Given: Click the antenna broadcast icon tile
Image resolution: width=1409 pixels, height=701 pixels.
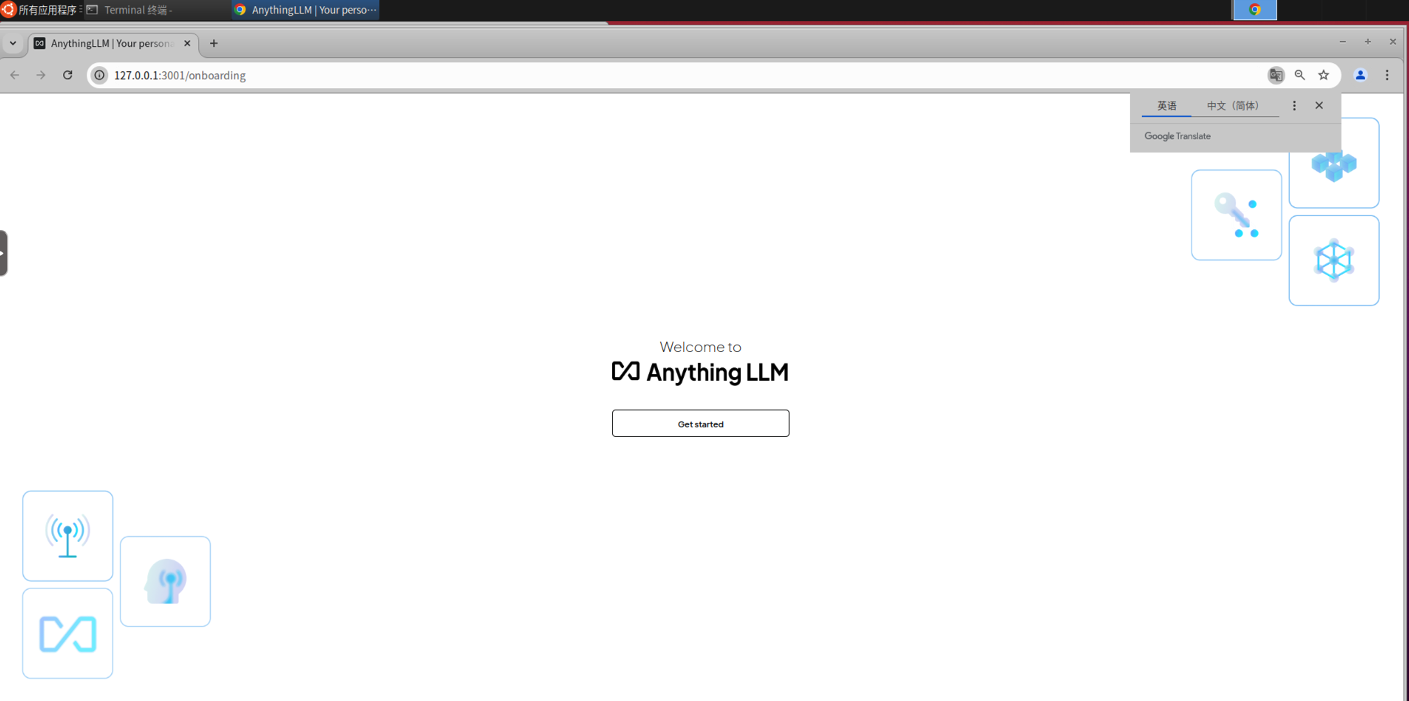Looking at the screenshot, I should [68, 536].
